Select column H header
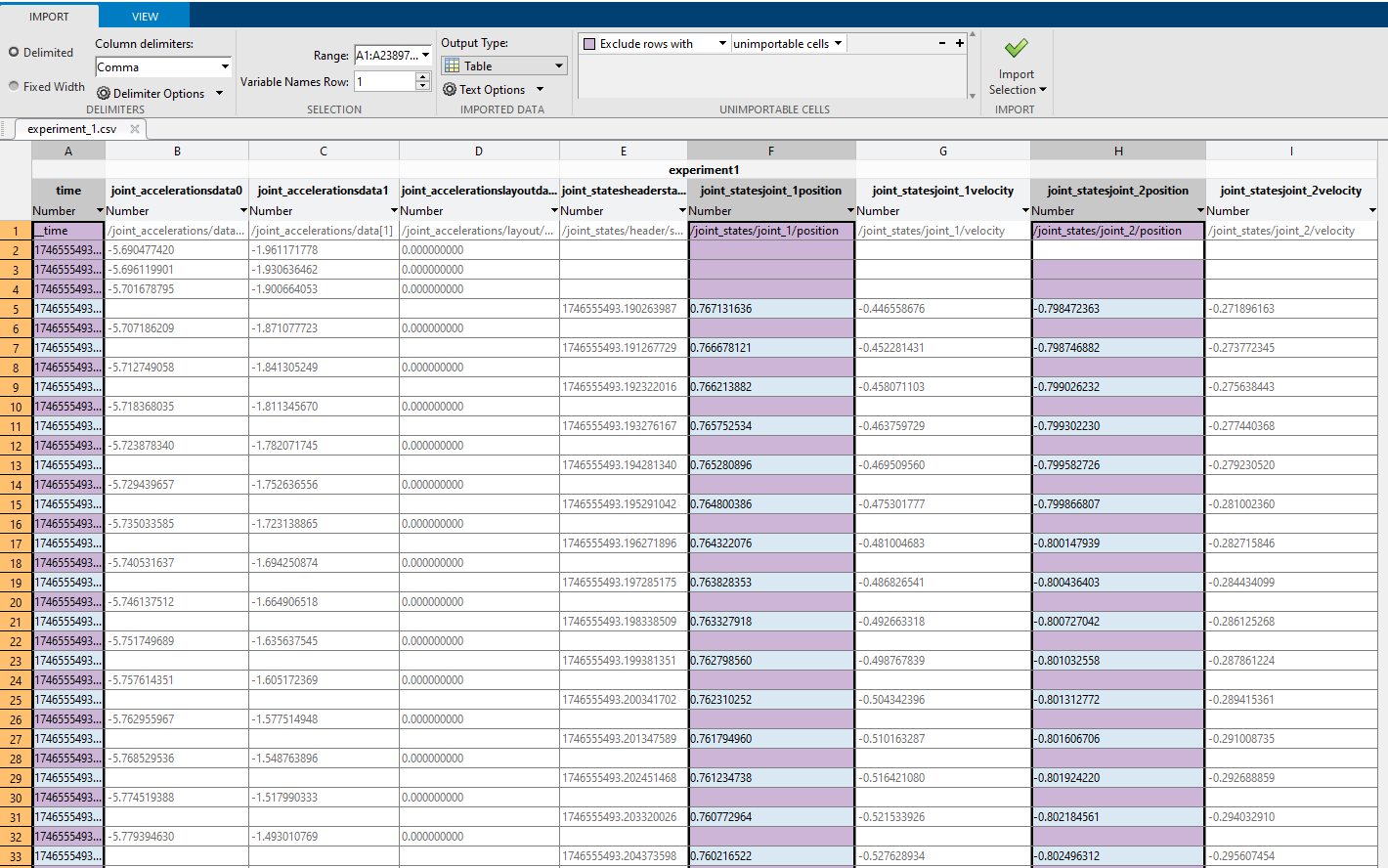Image resolution: width=1388 pixels, height=868 pixels. [1118, 151]
